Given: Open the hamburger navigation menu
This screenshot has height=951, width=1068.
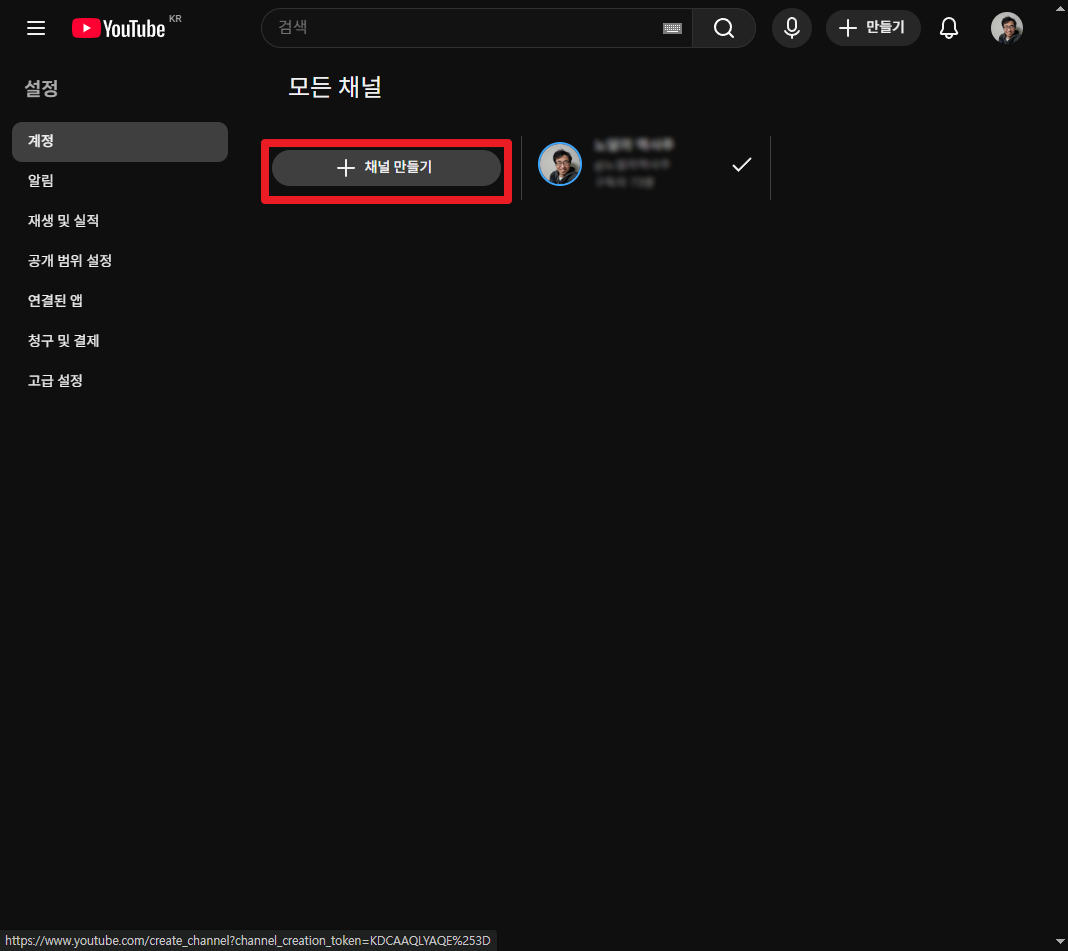Looking at the screenshot, I should (x=36, y=28).
